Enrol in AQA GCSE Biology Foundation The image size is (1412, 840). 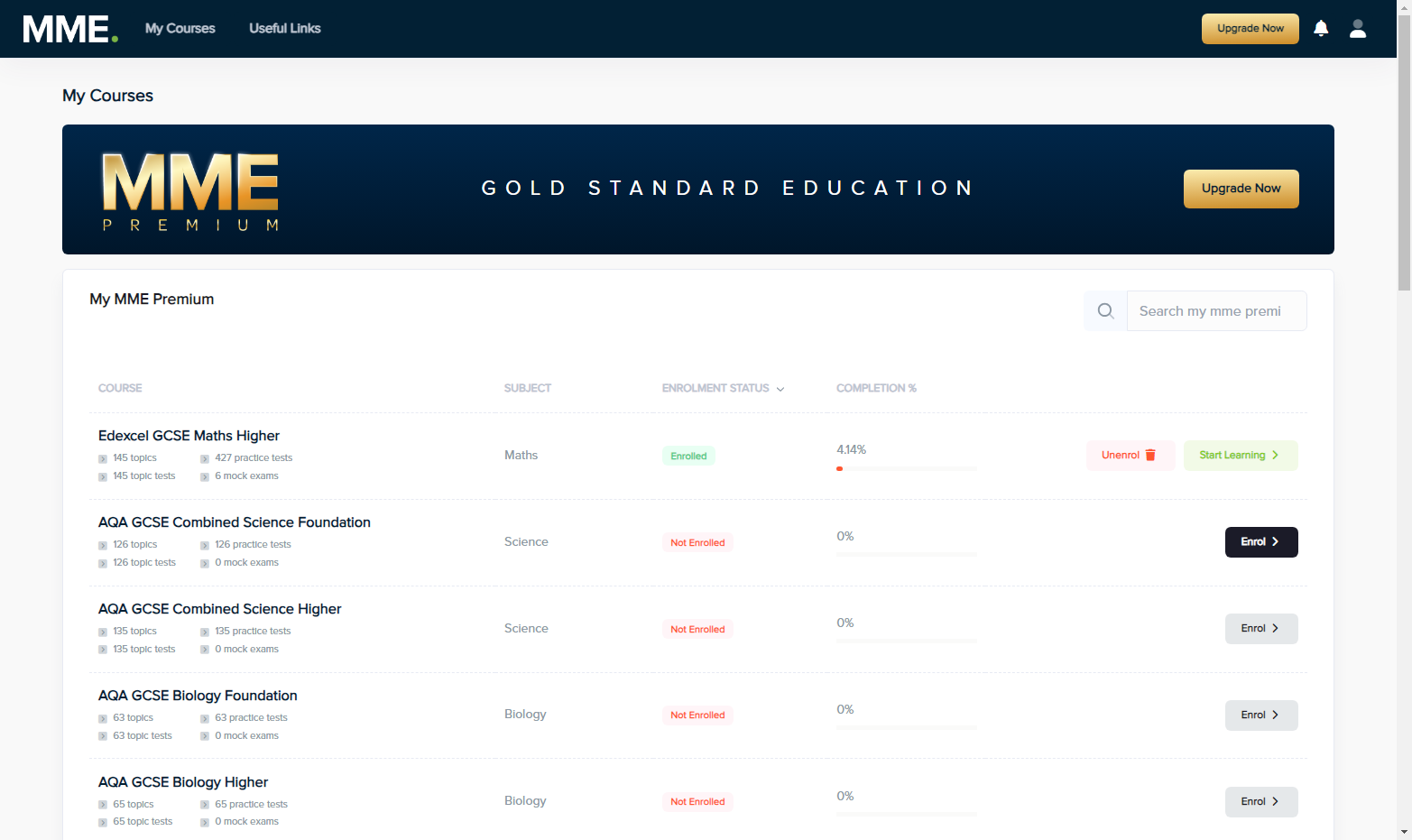tap(1261, 715)
